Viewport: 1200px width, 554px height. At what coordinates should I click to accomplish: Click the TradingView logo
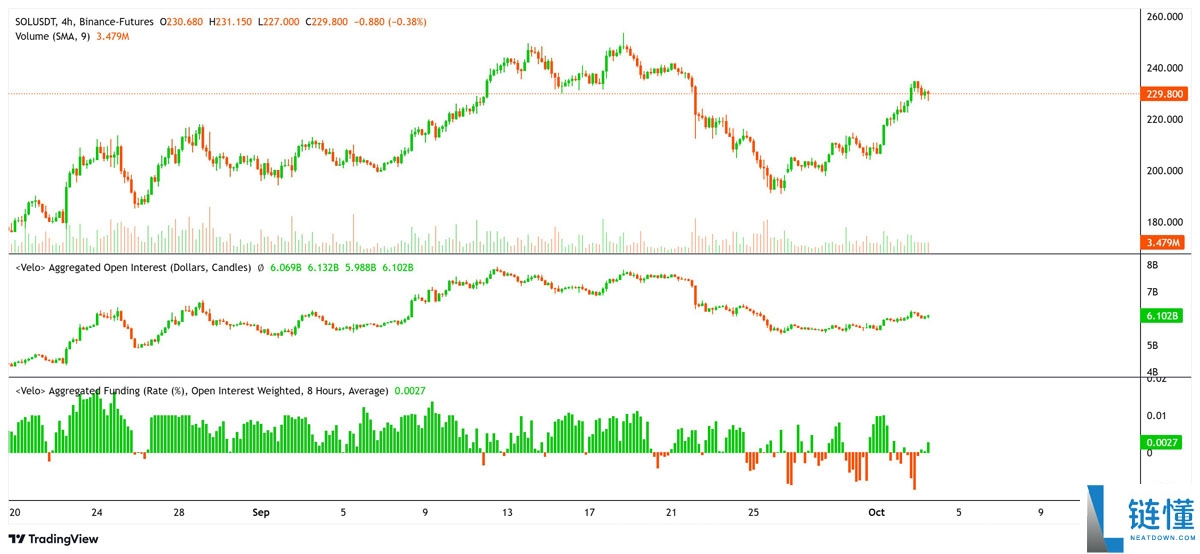(54, 538)
